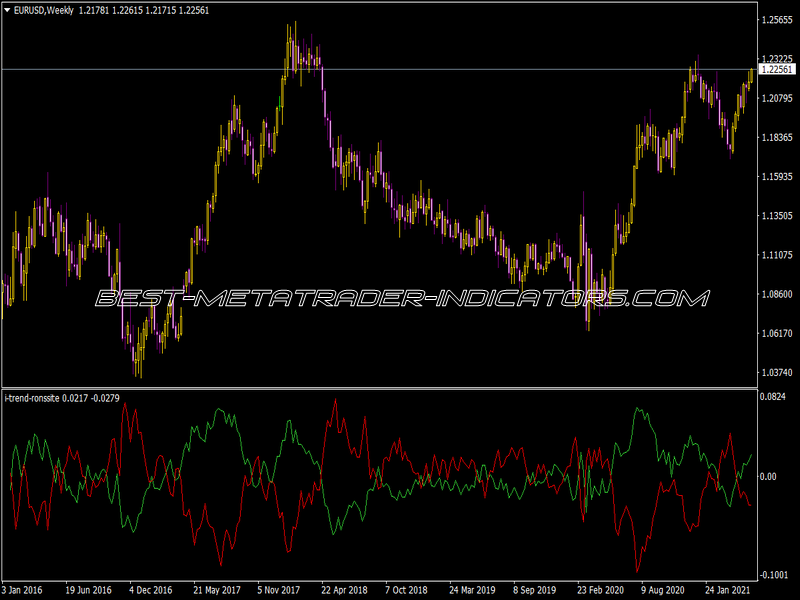800x600 pixels.
Task: Click the 22 Apr 2018 date label
Action: coord(344,590)
